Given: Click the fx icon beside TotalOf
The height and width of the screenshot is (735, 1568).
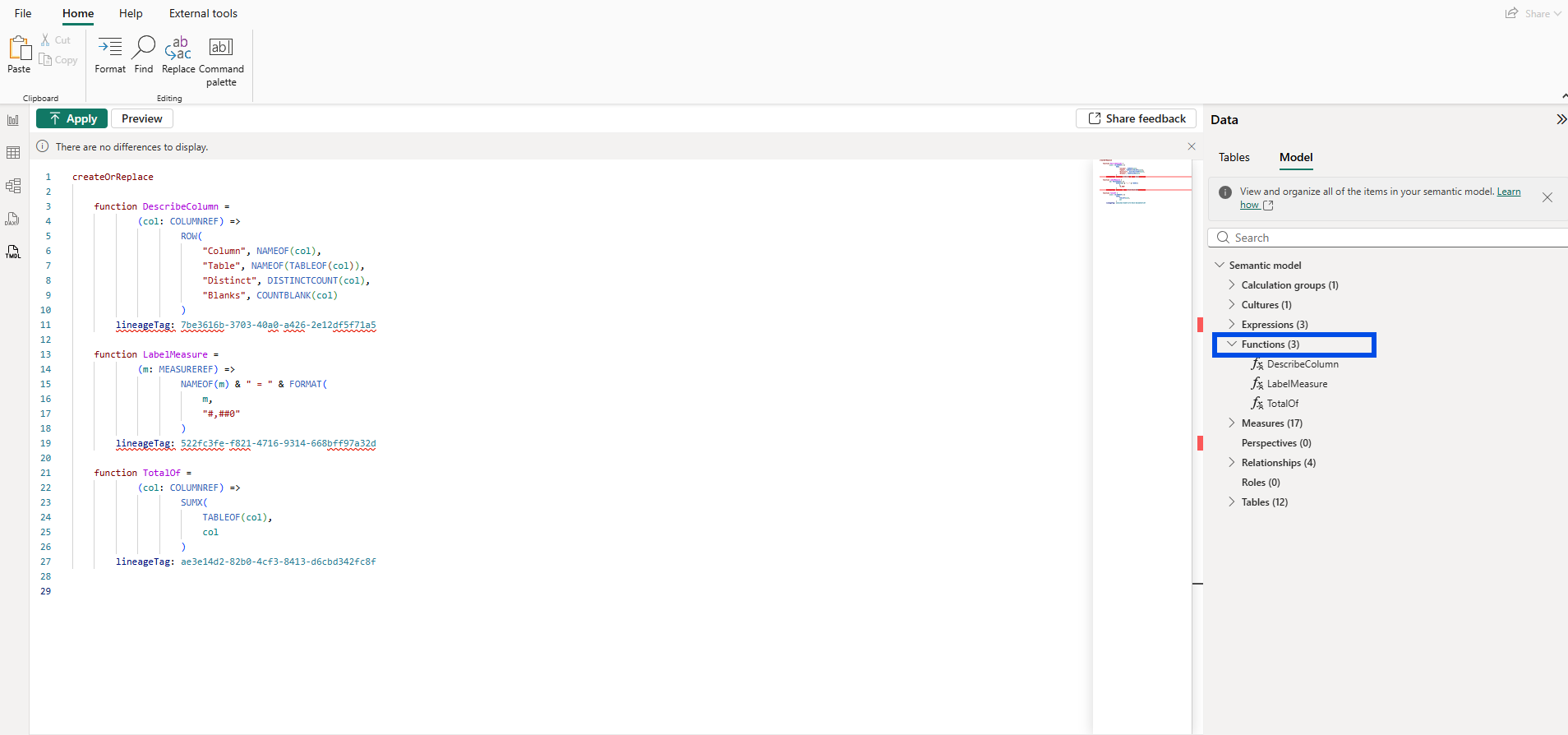Looking at the screenshot, I should (x=1257, y=404).
